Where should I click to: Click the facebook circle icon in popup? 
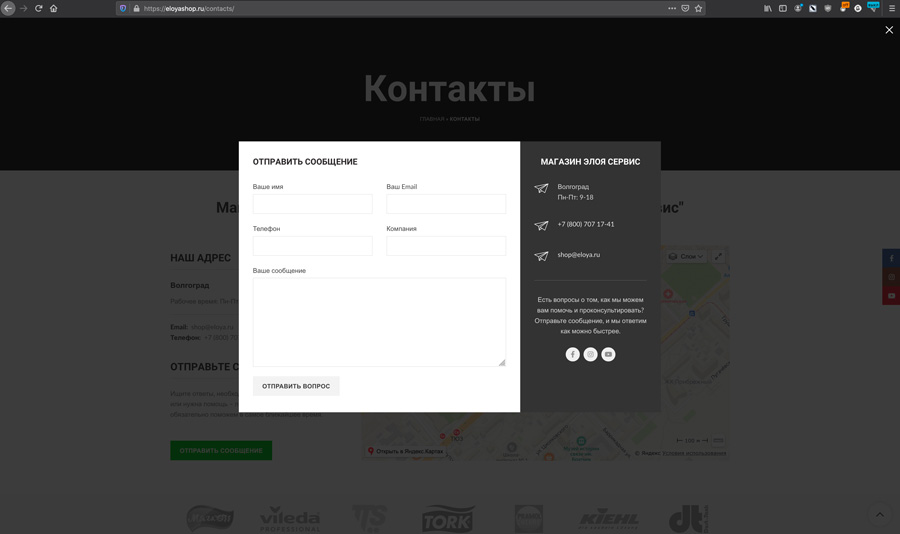[x=572, y=354]
